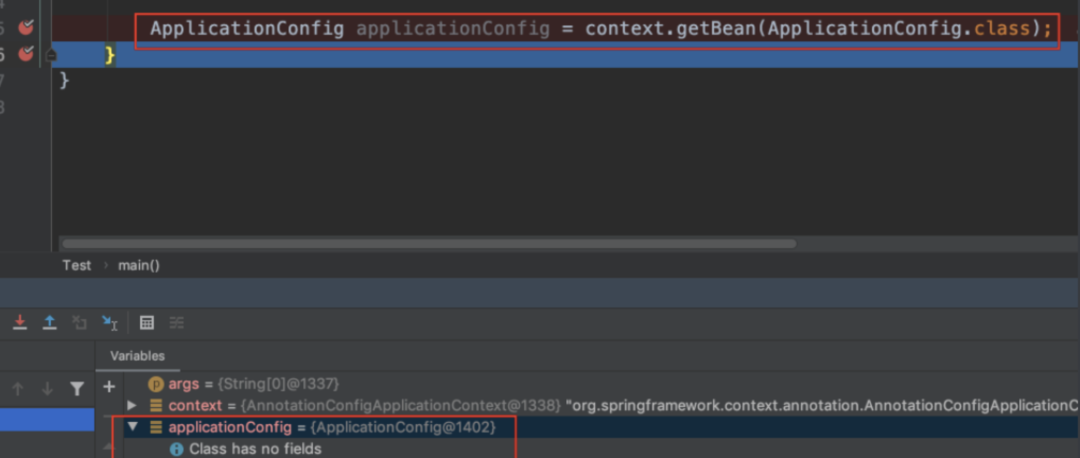
Task: Open the evaluate expression calculator
Action: [x=147, y=322]
